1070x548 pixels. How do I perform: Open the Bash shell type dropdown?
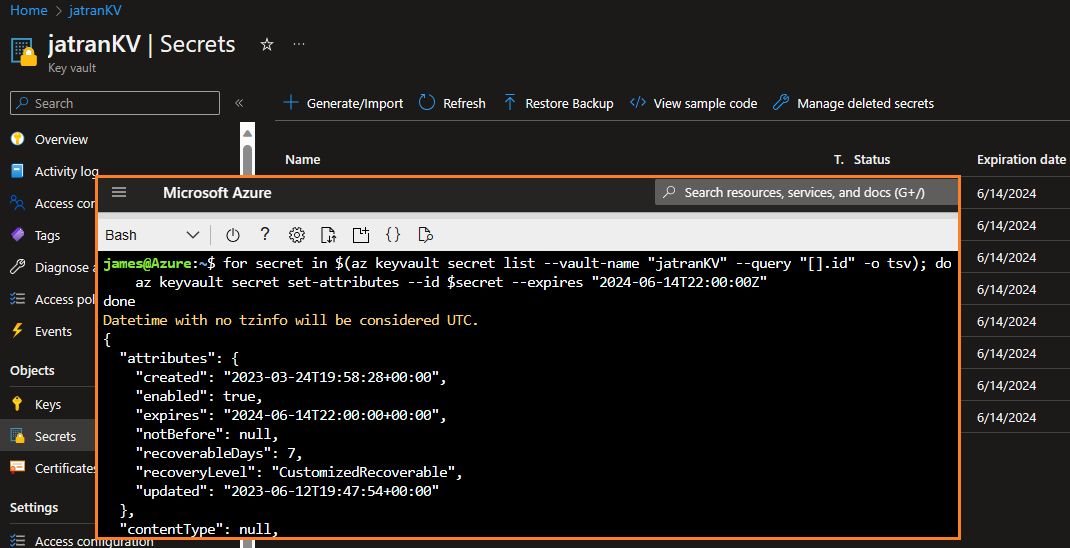click(152, 235)
